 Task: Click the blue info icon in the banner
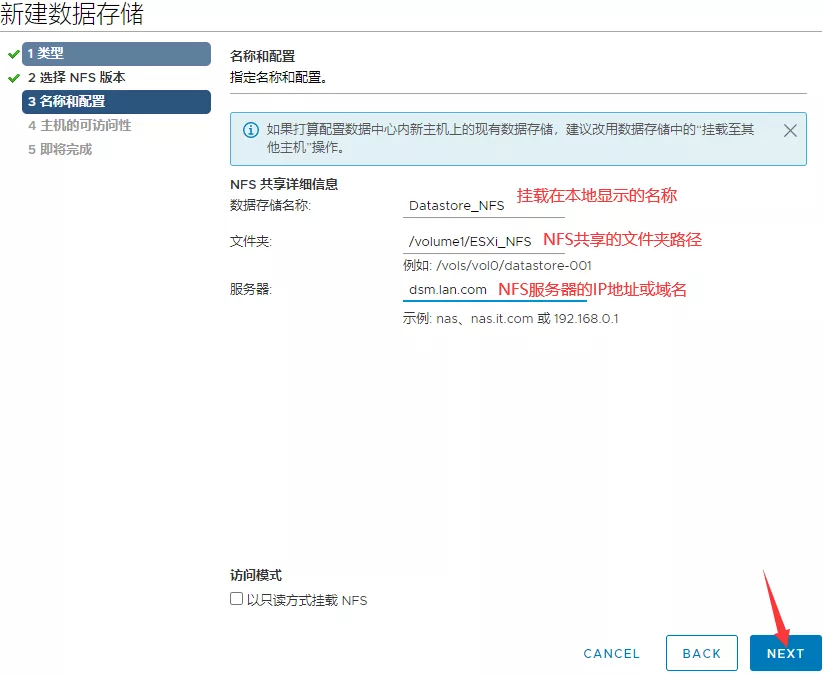click(249, 130)
